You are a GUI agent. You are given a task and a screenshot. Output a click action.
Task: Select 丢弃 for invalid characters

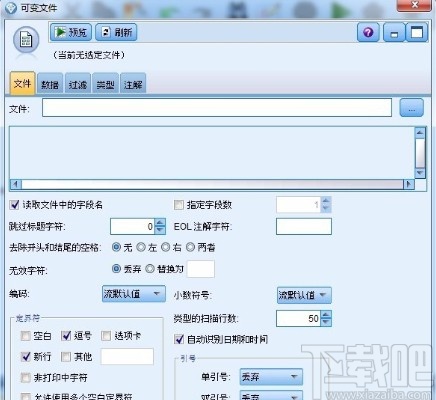116,269
